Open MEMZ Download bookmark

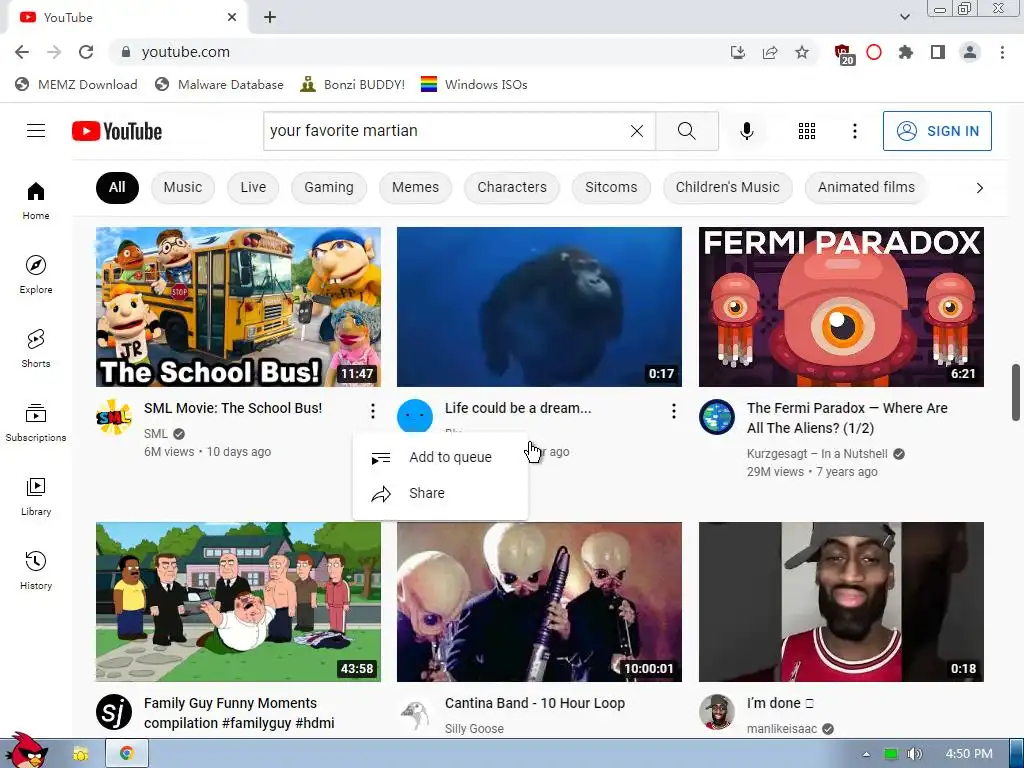76,84
